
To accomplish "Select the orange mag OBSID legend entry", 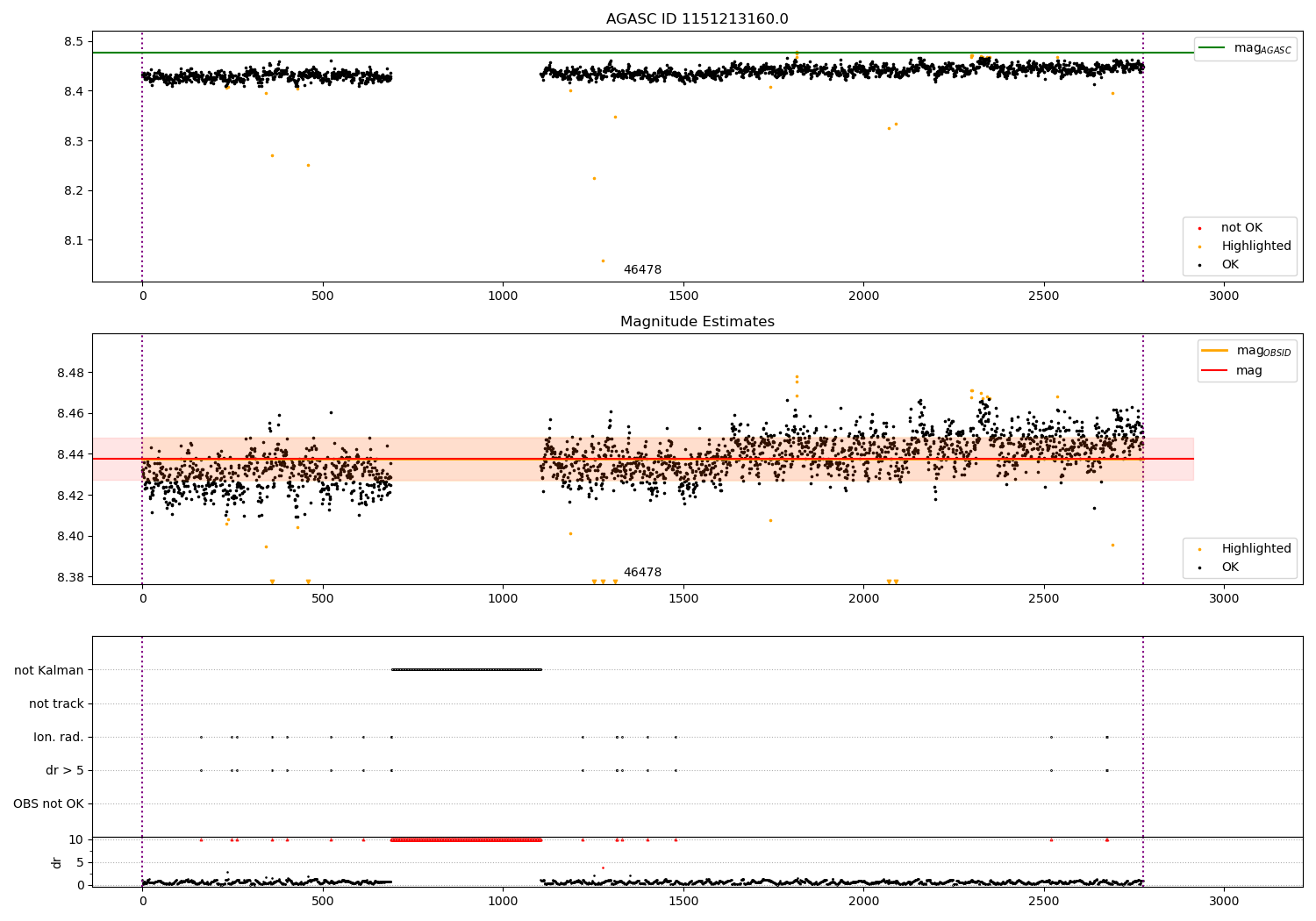I will pos(1246,351).
